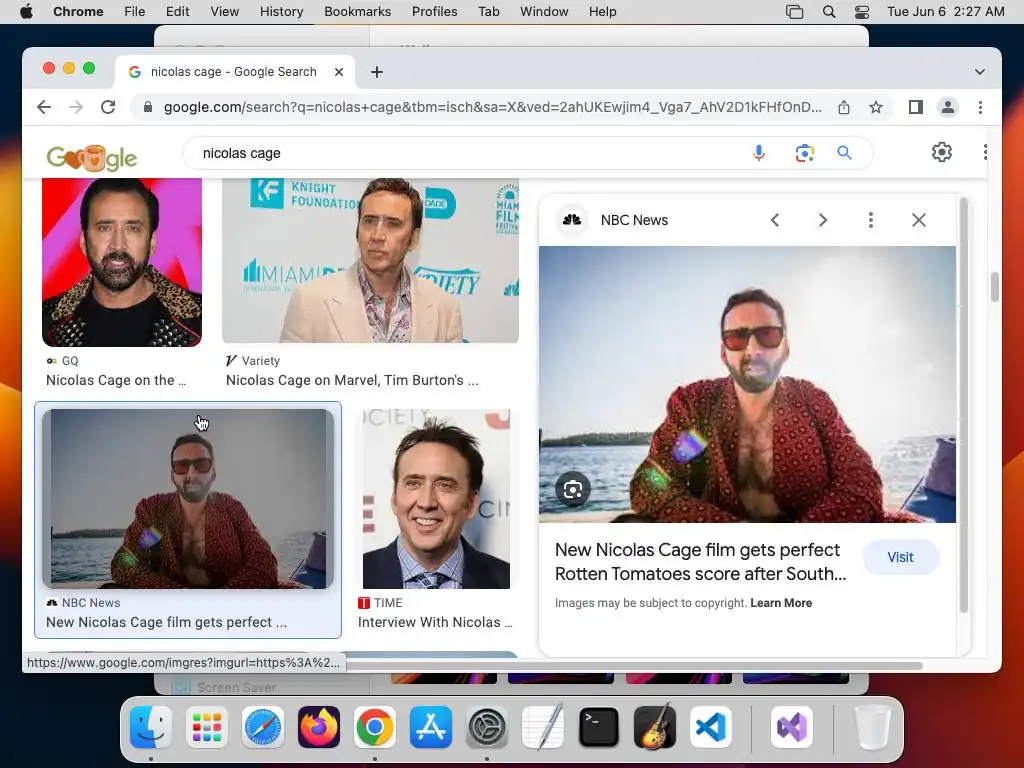Open the Bookmarks menu
This screenshot has width=1024, height=768.
[x=357, y=12]
